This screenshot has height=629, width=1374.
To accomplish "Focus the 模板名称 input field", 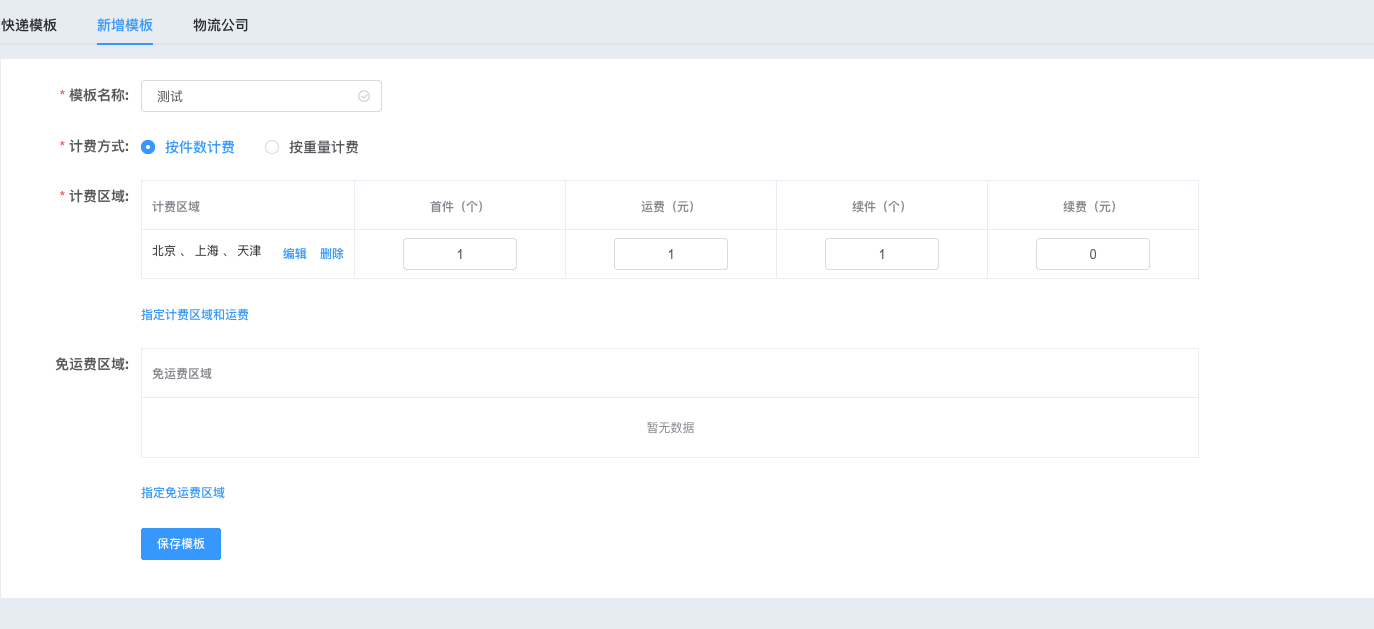I will tap(250, 96).
